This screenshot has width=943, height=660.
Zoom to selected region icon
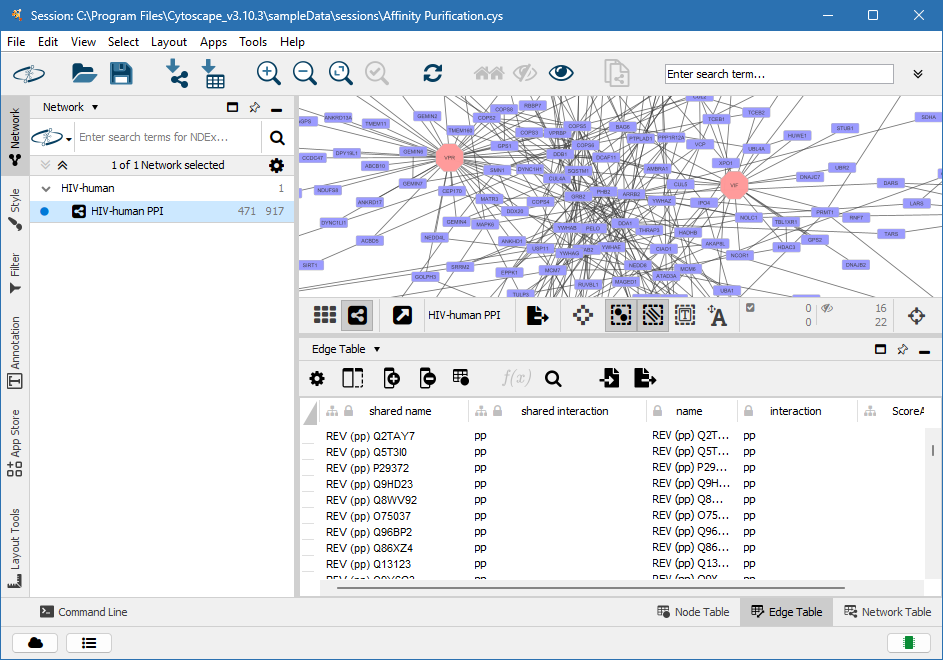click(377, 73)
